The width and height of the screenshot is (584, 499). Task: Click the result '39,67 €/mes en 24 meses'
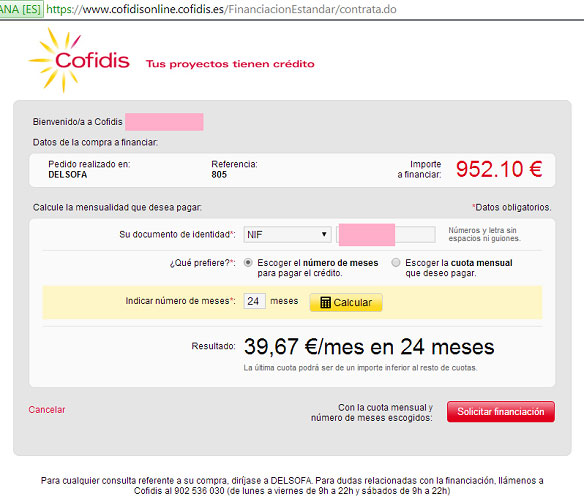(x=369, y=347)
